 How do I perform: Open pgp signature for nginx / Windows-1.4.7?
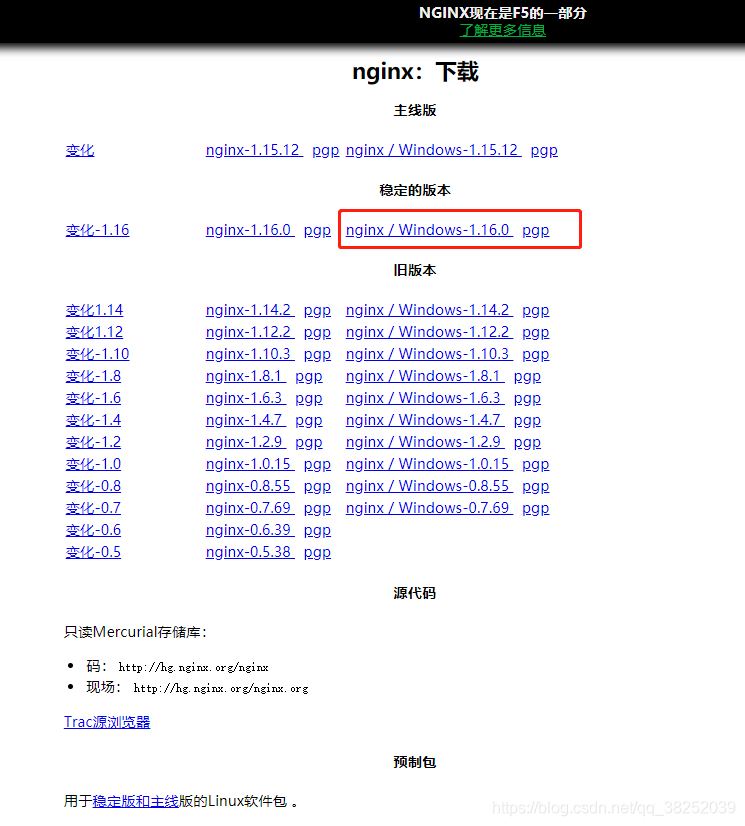tap(527, 420)
